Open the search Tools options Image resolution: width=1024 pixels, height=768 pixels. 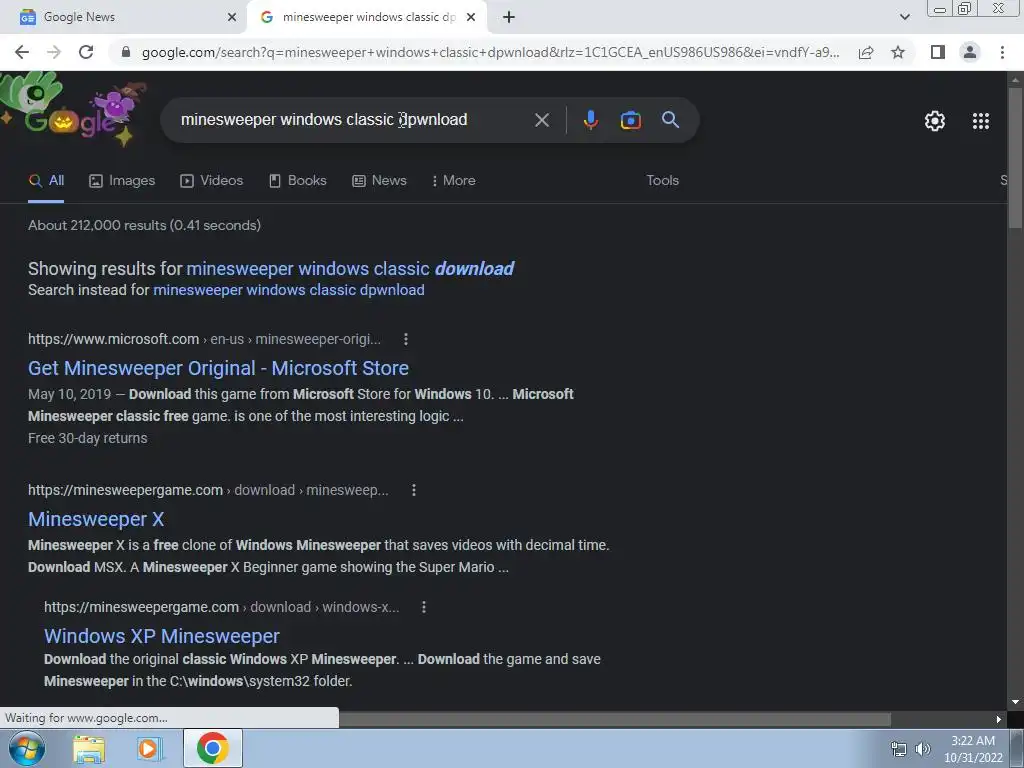pyautogui.click(x=662, y=181)
